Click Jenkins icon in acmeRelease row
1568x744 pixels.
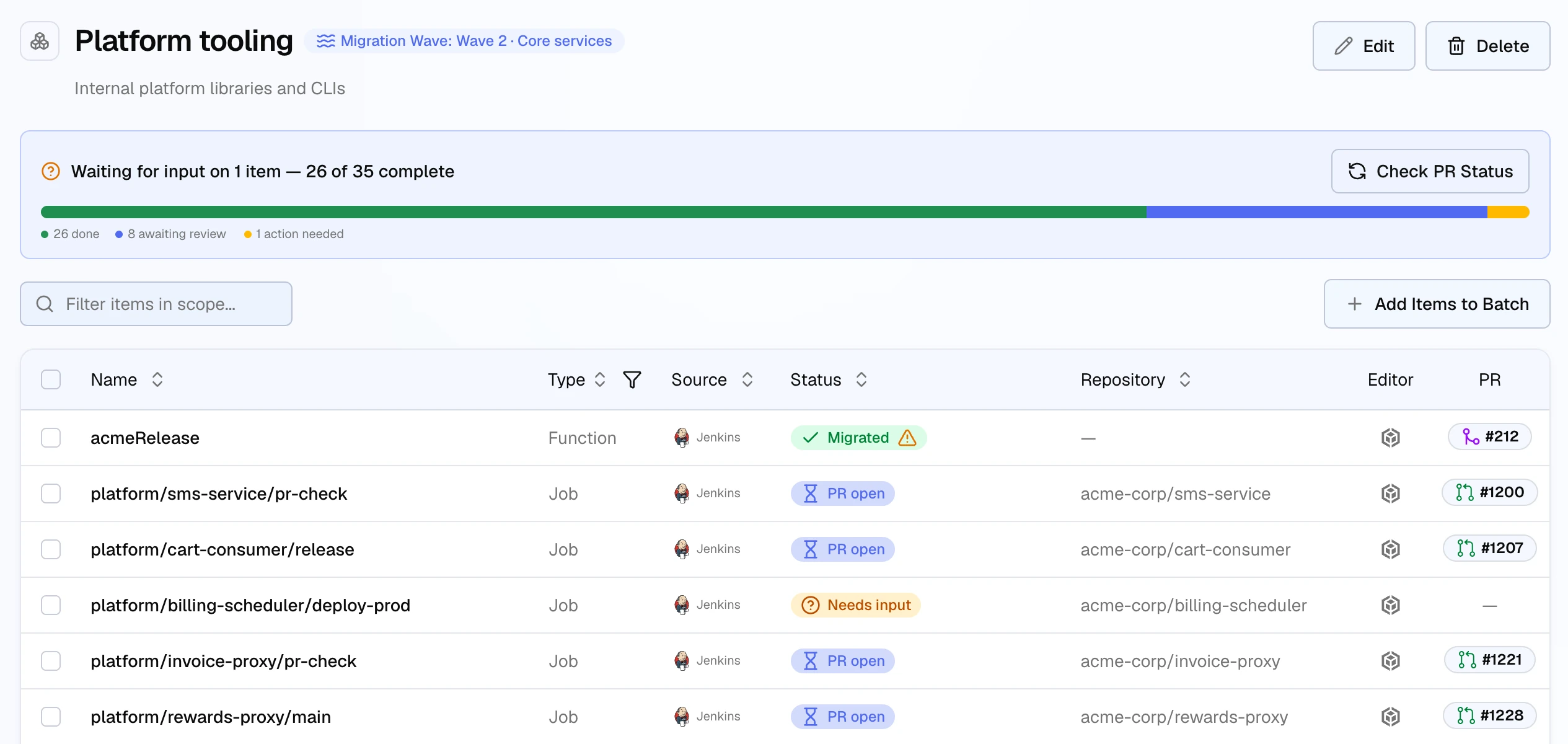682,438
